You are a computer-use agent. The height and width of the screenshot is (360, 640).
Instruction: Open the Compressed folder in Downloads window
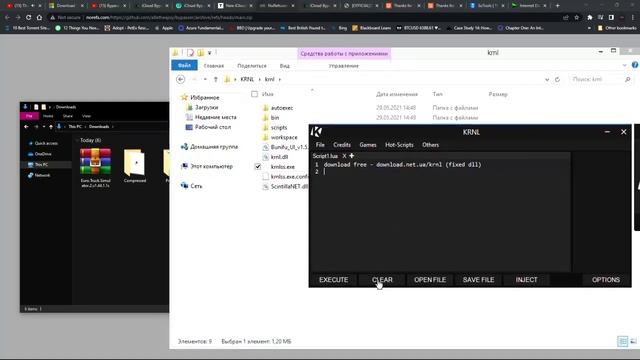point(135,166)
